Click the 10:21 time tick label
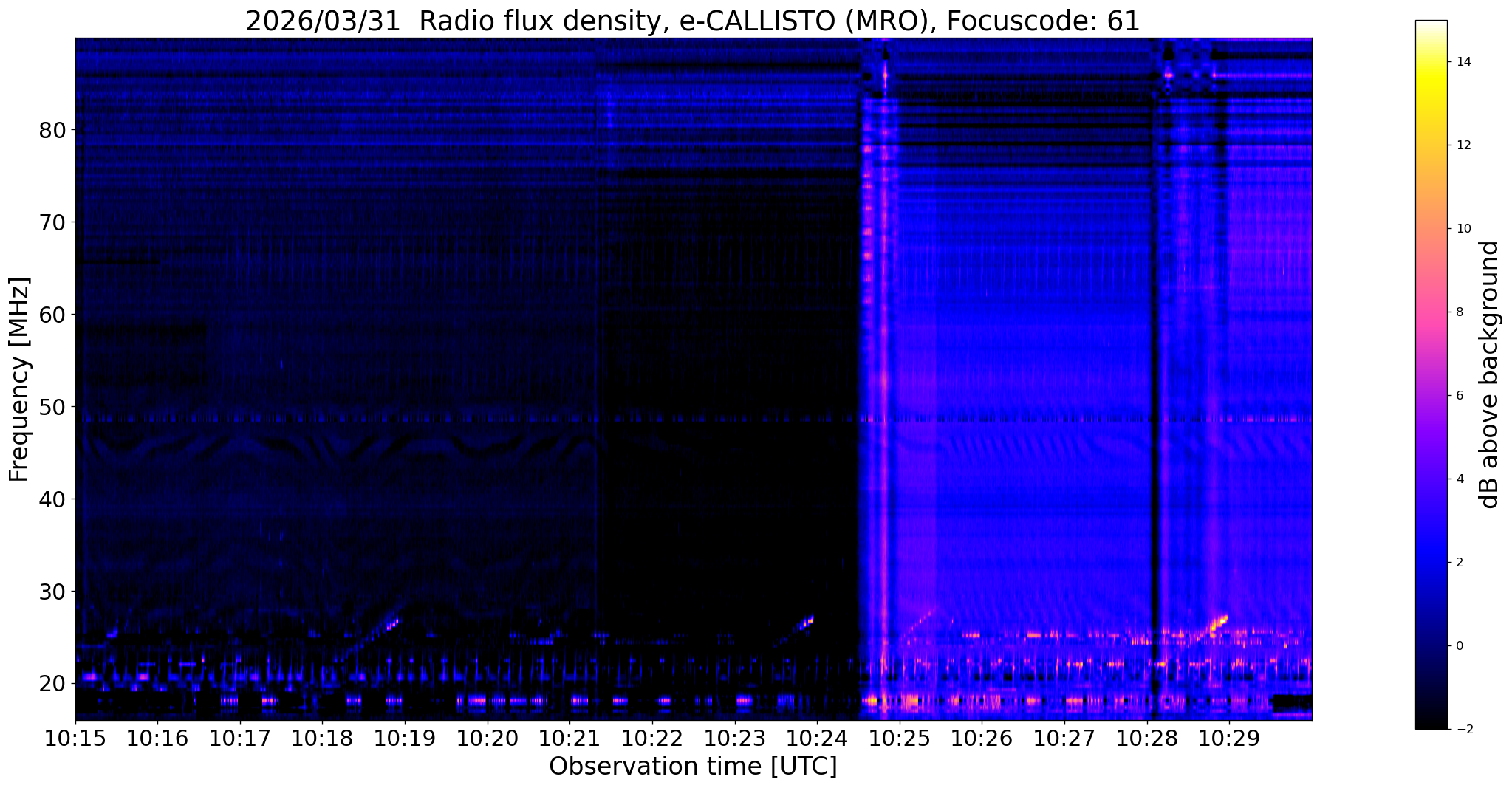The width and height of the screenshot is (1512, 788). click(x=570, y=737)
